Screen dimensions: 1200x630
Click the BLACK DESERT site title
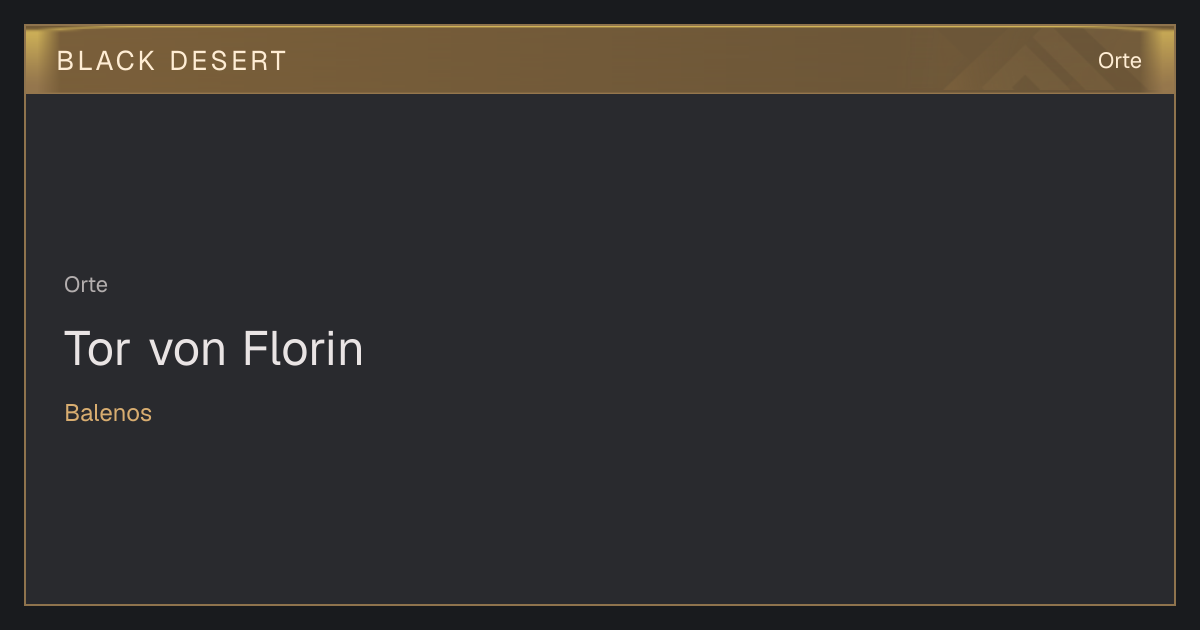pyautogui.click(x=172, y=61)
